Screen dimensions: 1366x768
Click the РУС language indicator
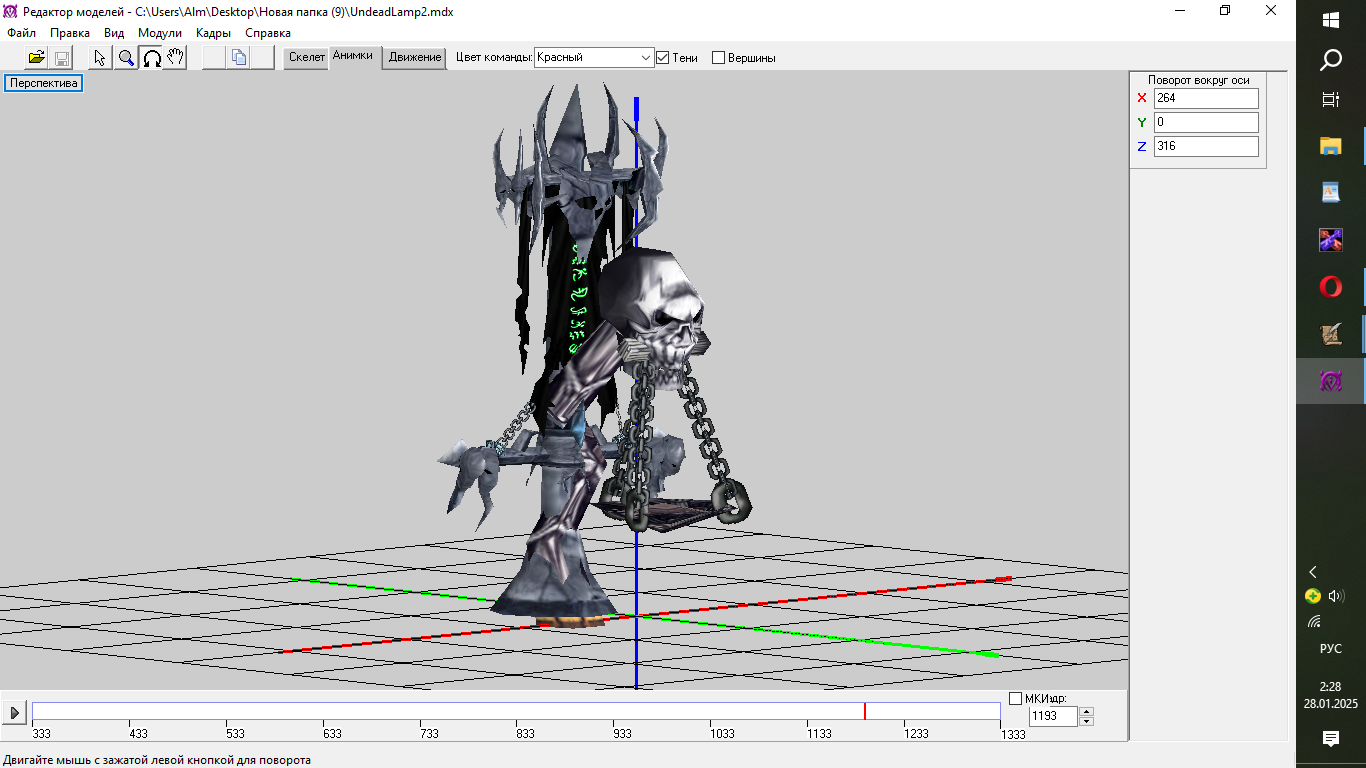(x=1331, y=649)
